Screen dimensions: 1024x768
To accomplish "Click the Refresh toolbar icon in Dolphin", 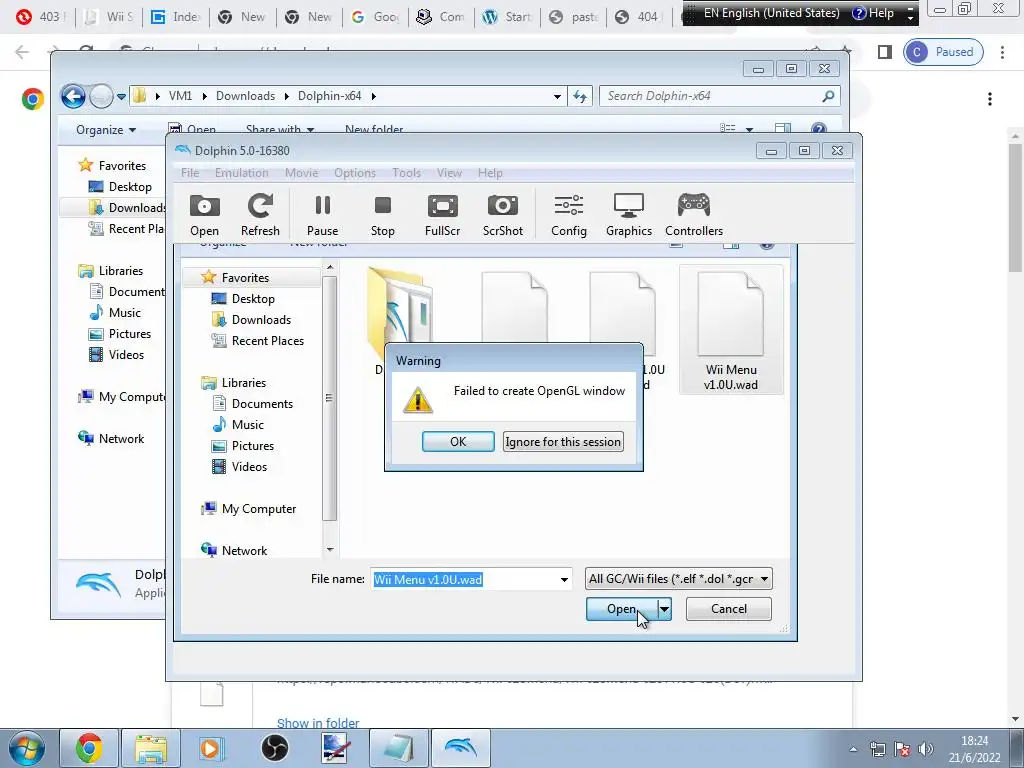I will [x=260, y=215].
